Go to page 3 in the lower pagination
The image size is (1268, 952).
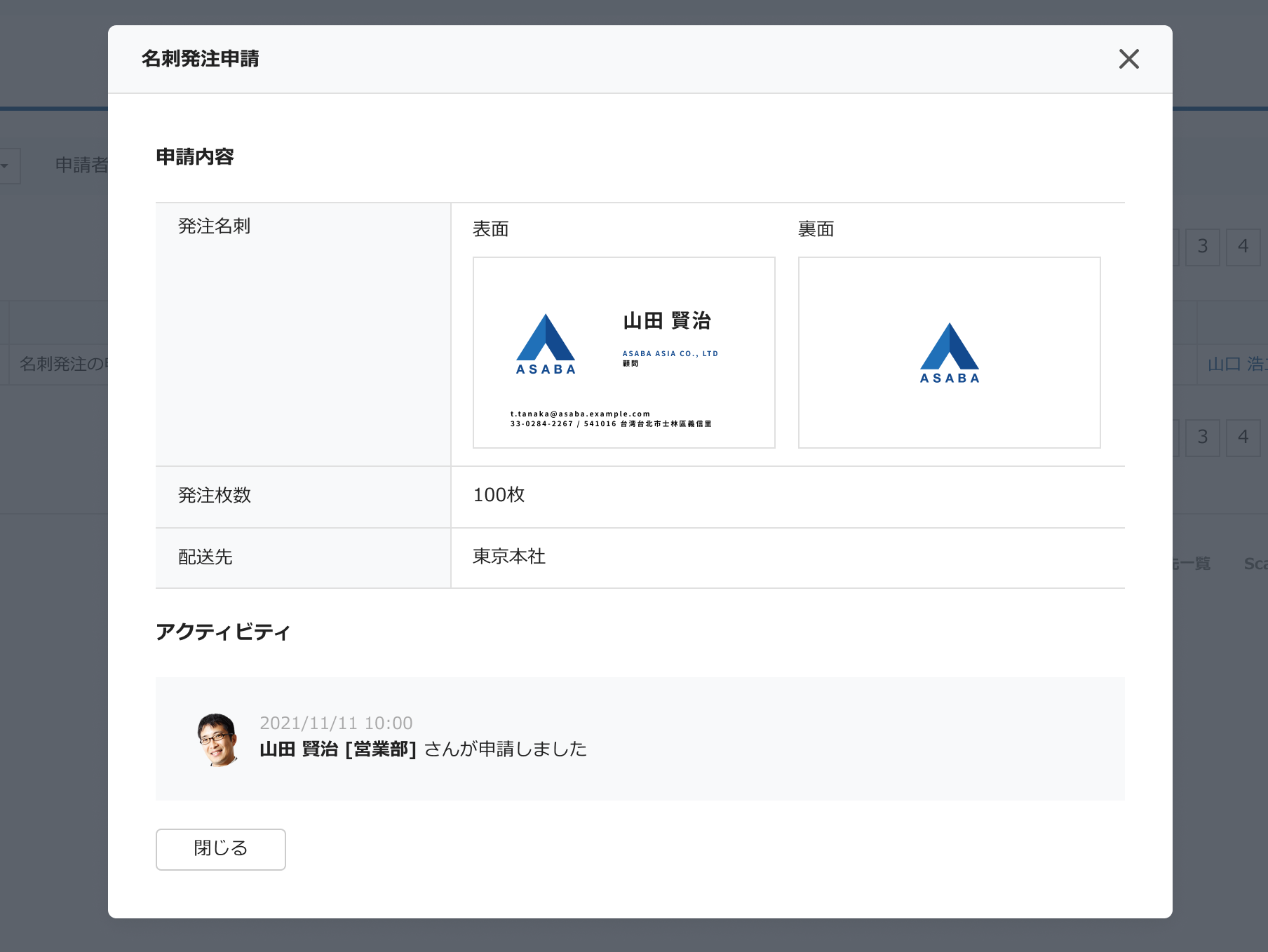pos(1202,437)
